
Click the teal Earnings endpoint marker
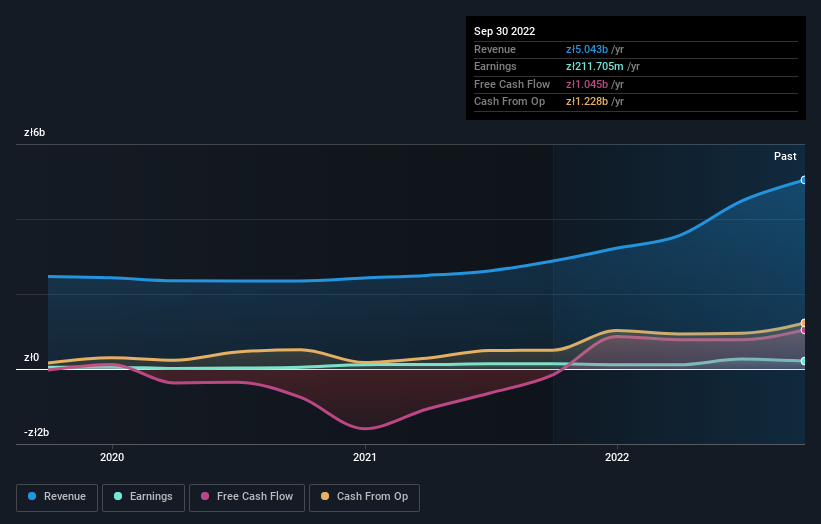[x=804, y=361]
